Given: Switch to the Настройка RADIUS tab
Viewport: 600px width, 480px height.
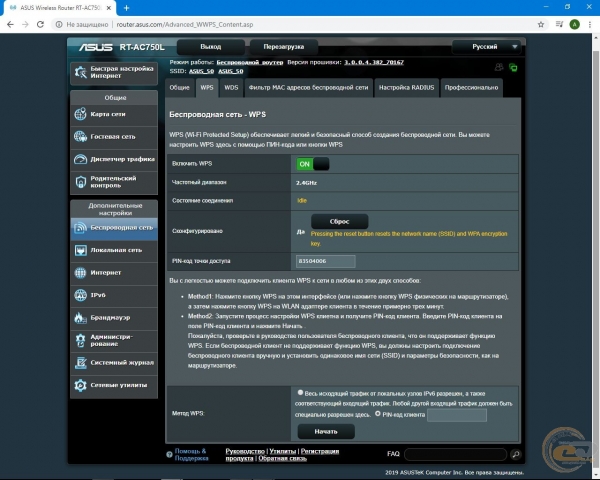Looking at the screenshot, I should (x=407, y=88).
